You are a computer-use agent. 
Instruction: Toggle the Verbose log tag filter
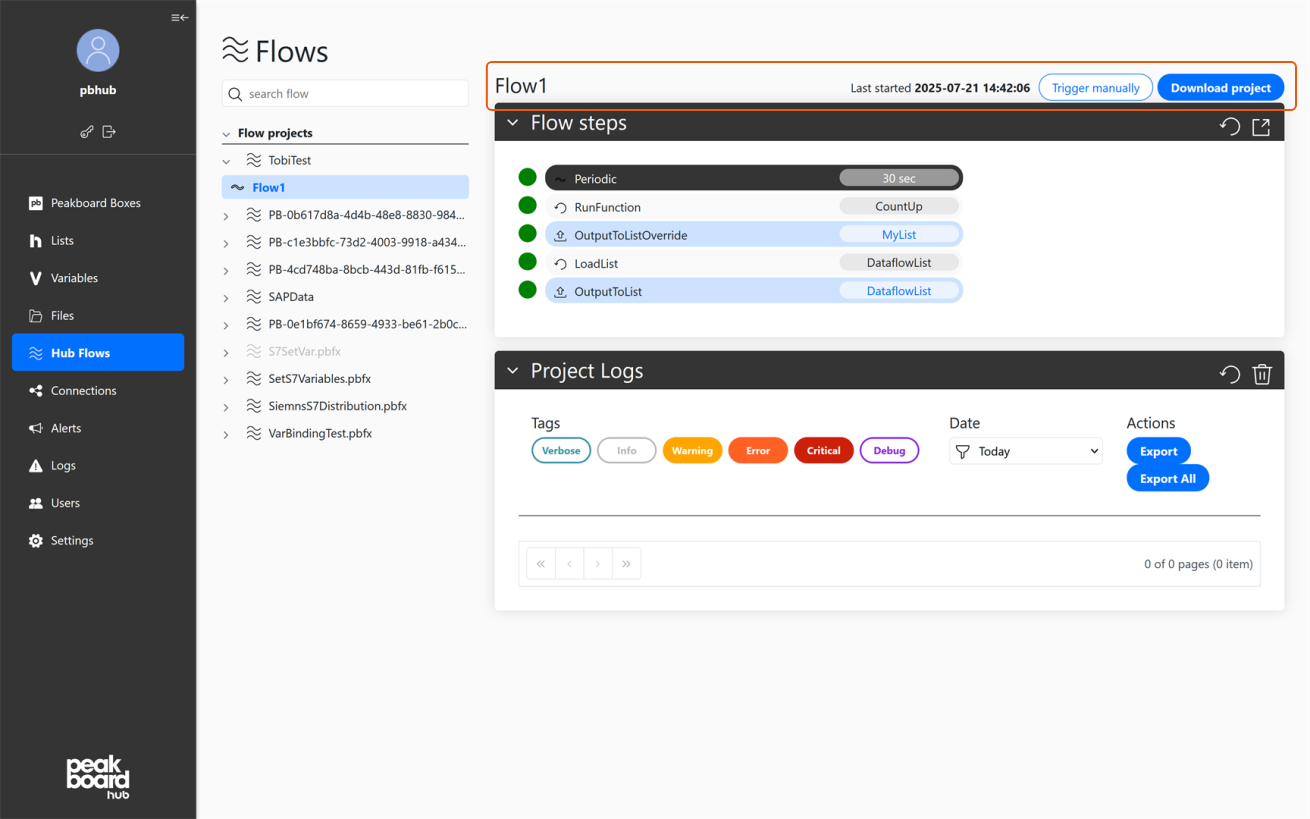(561, 450)
